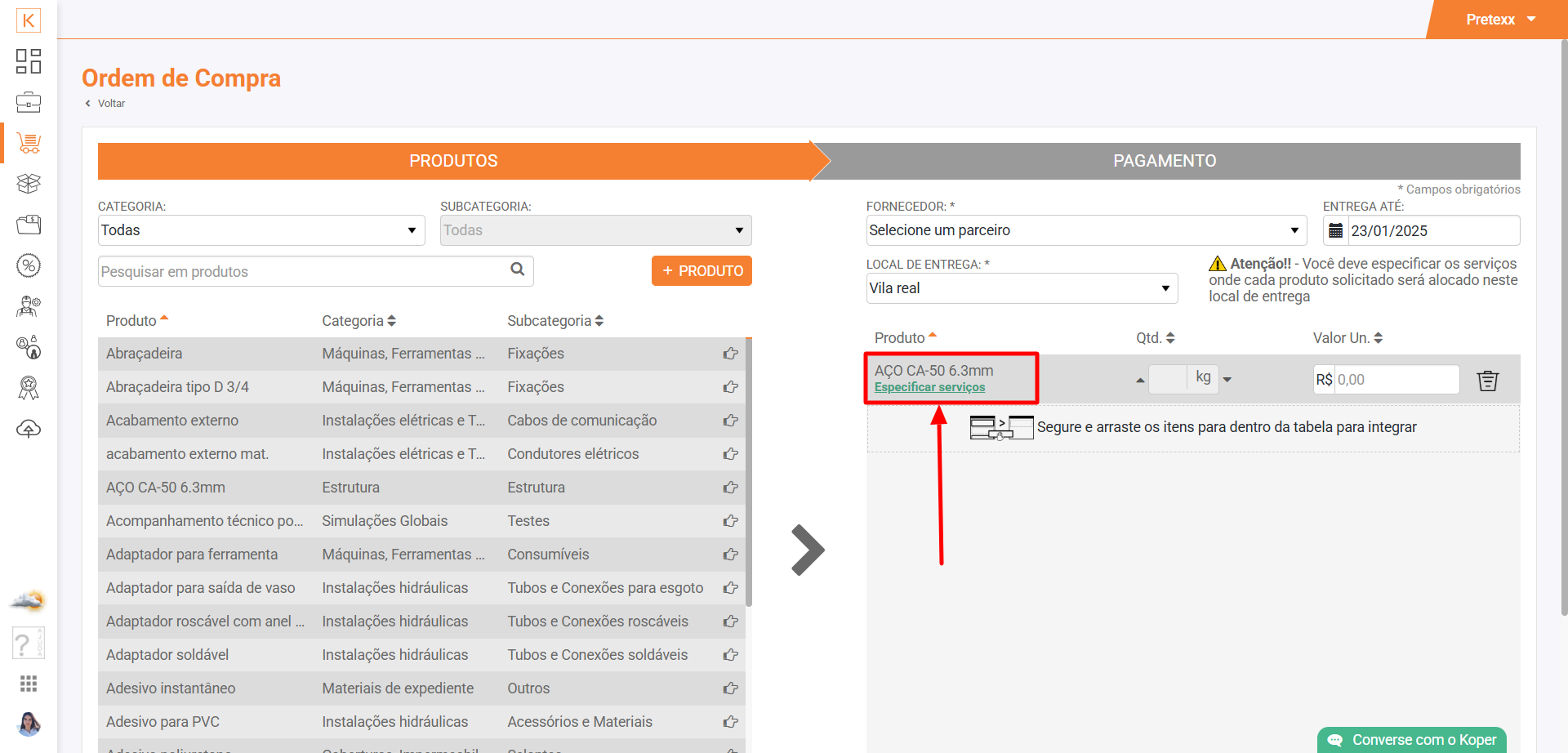Expand the Categoria dropdown
1568x753 pixels.
(261, 230)
